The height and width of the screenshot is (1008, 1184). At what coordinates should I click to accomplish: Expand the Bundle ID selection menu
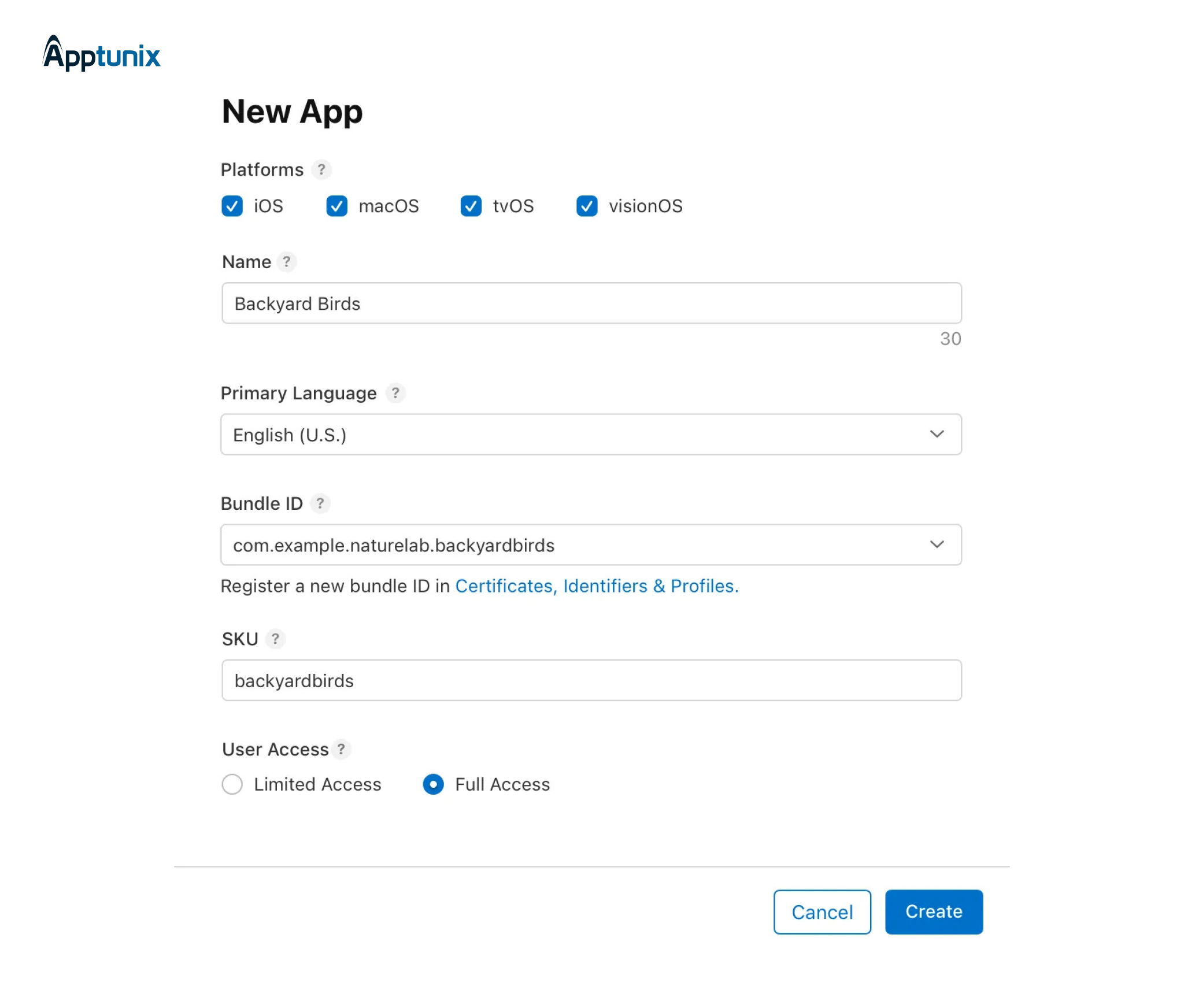(938, 544)
